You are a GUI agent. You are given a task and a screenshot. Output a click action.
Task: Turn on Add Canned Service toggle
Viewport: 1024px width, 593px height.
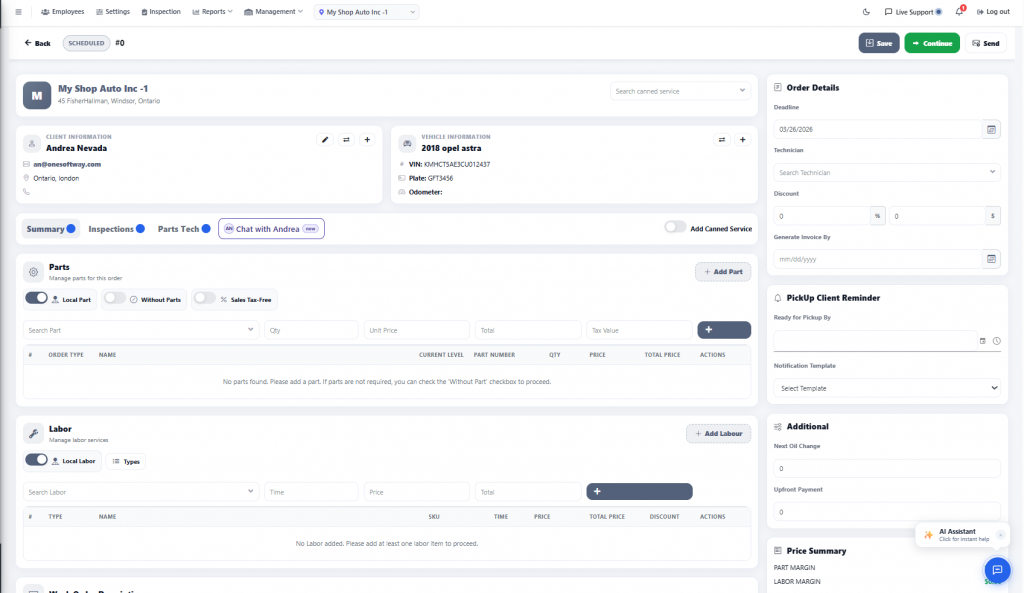676,228
